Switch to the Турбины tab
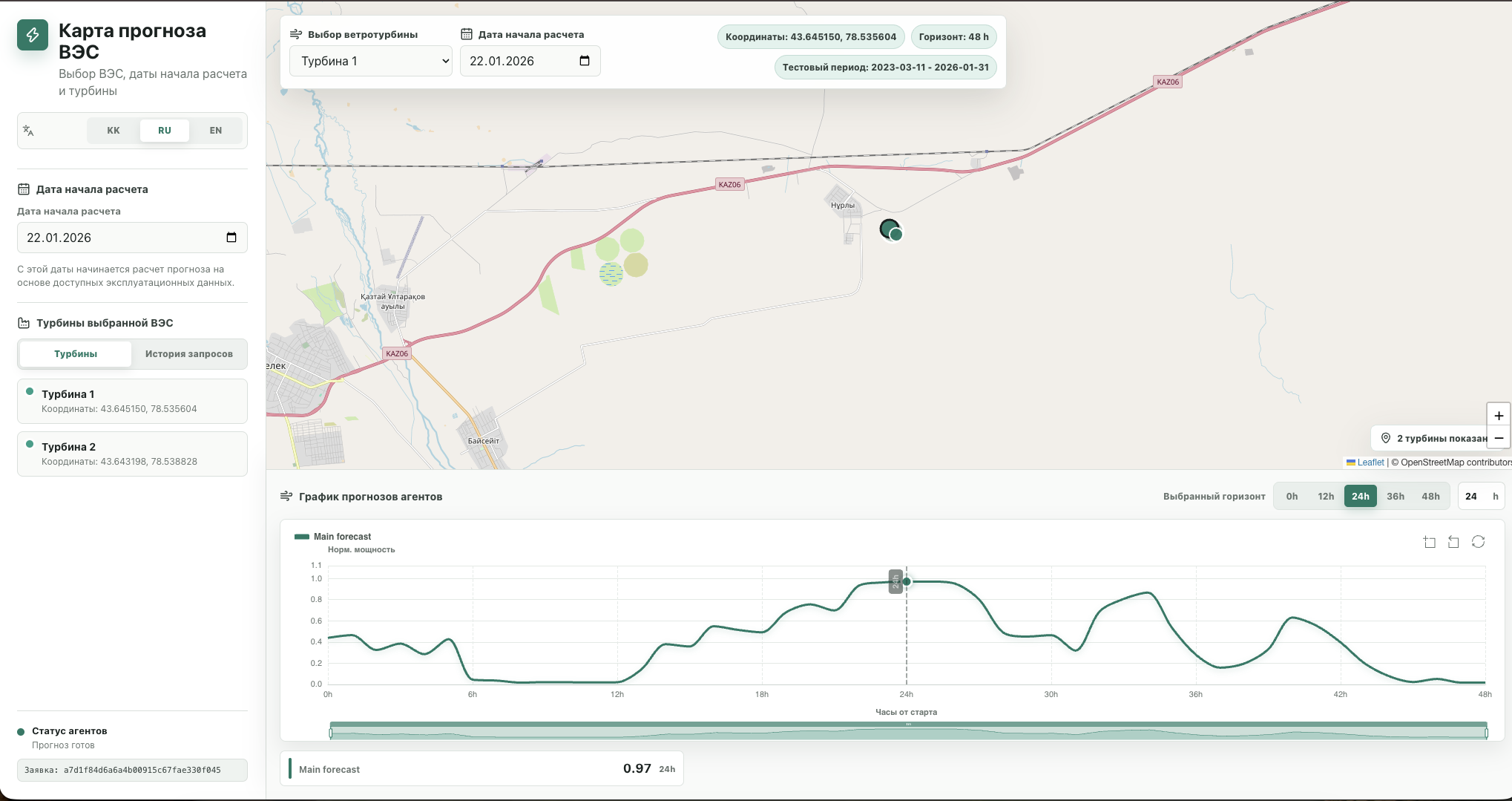This screenshot has width=1512, height=801. (76, 354)
